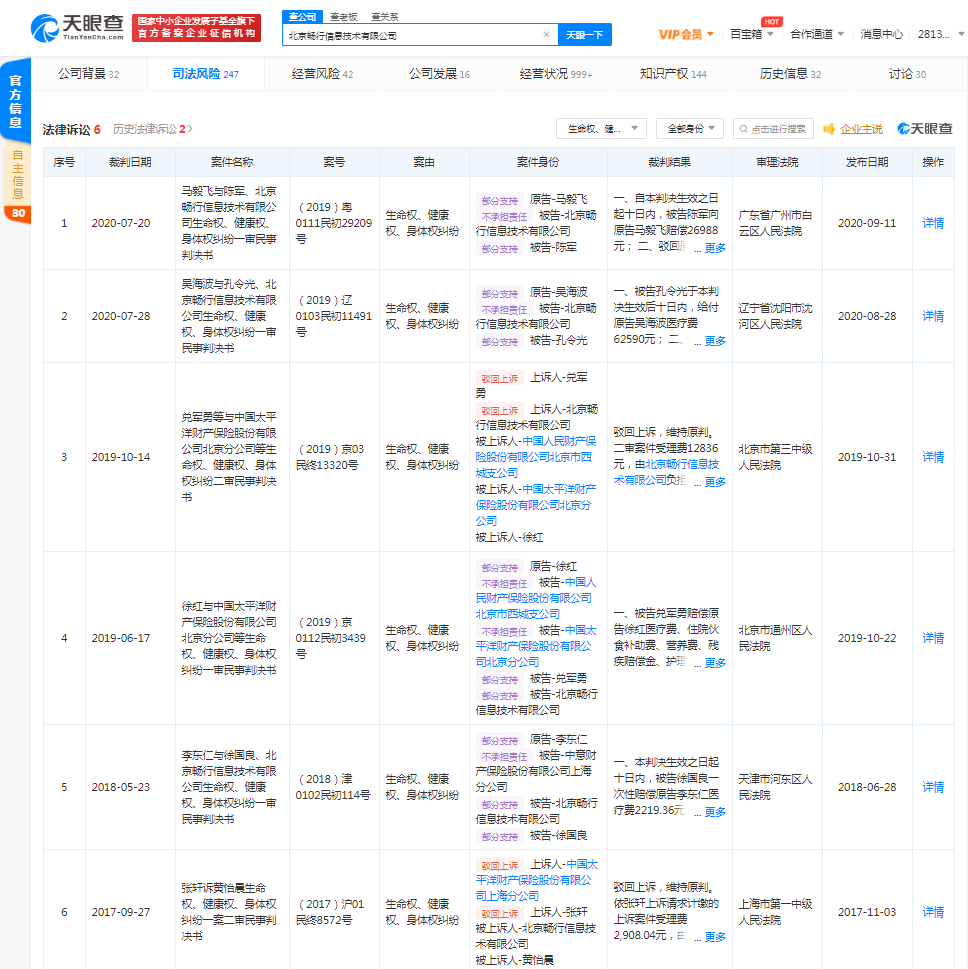This screenshot has height=969, width=968.
Task: Switch to the 讨论 tab
Action: (x=907, y=74)
